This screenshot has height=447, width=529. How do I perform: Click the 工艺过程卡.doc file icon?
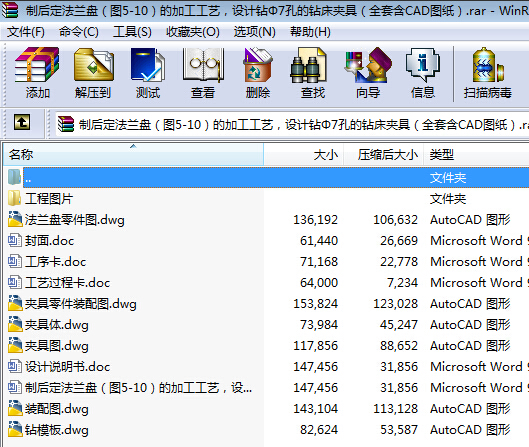coord(14,282)
